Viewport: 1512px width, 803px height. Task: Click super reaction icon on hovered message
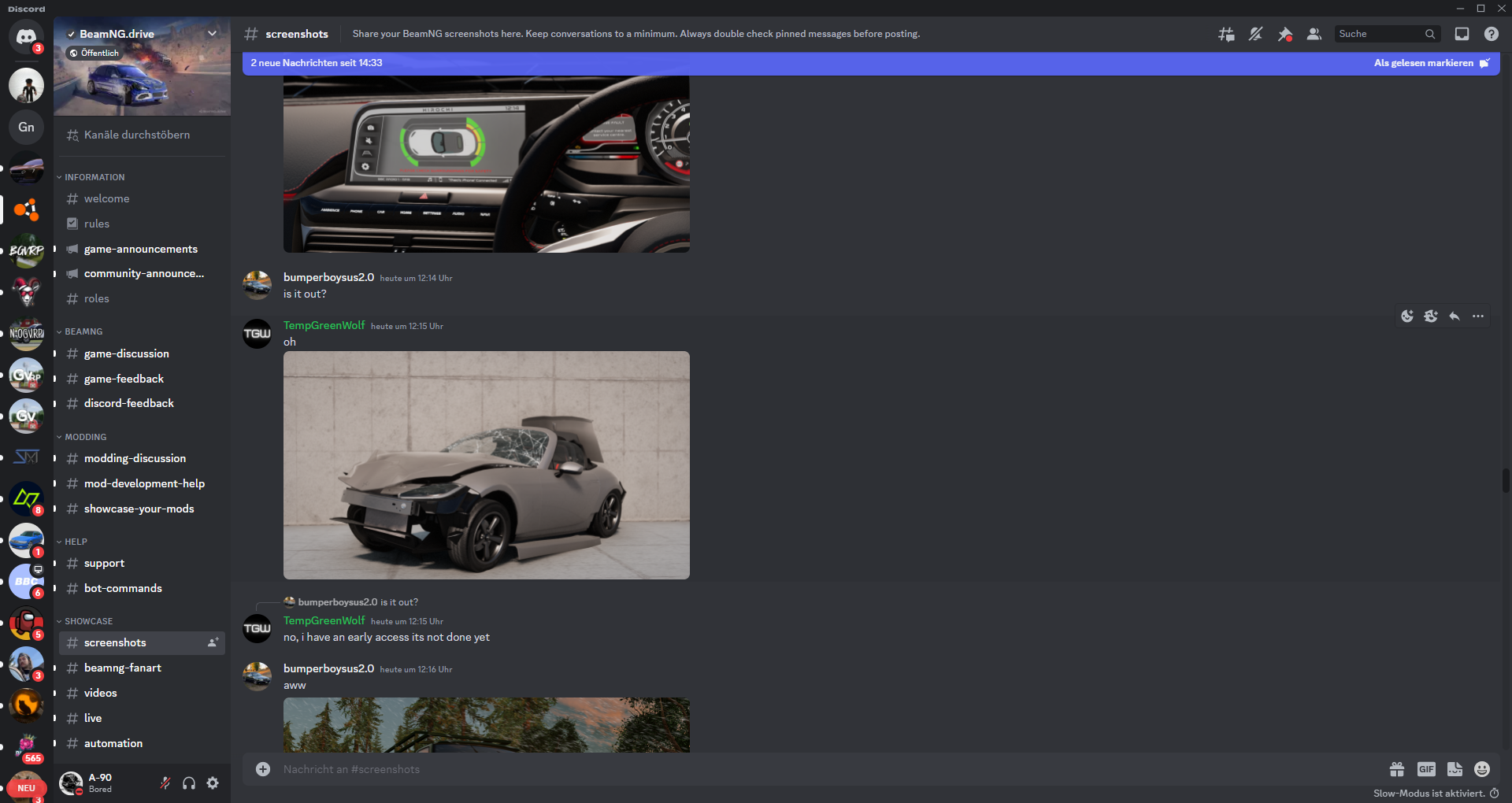1431,316
